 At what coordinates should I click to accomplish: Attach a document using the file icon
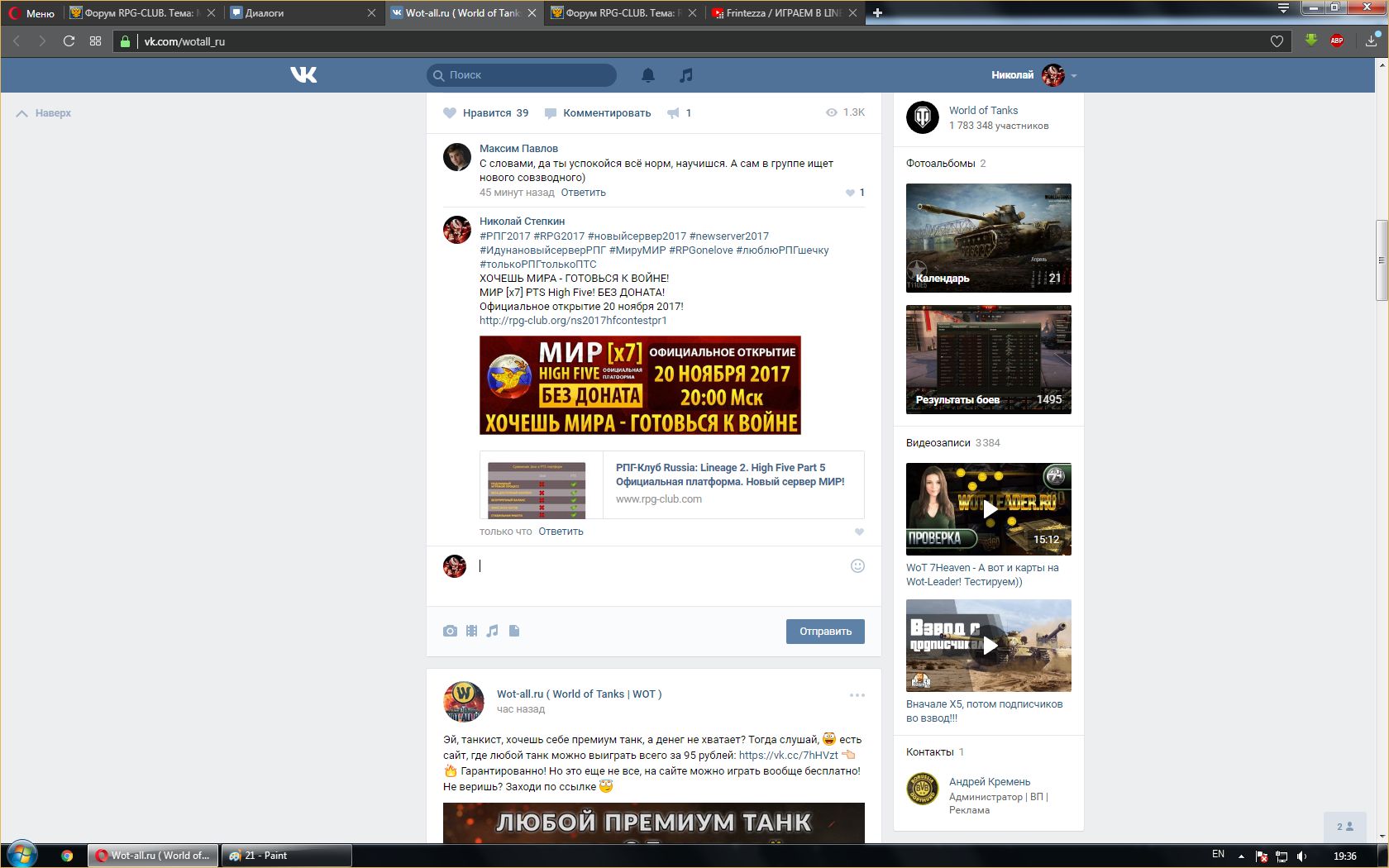pyautogui.click(x=514, y=631)
